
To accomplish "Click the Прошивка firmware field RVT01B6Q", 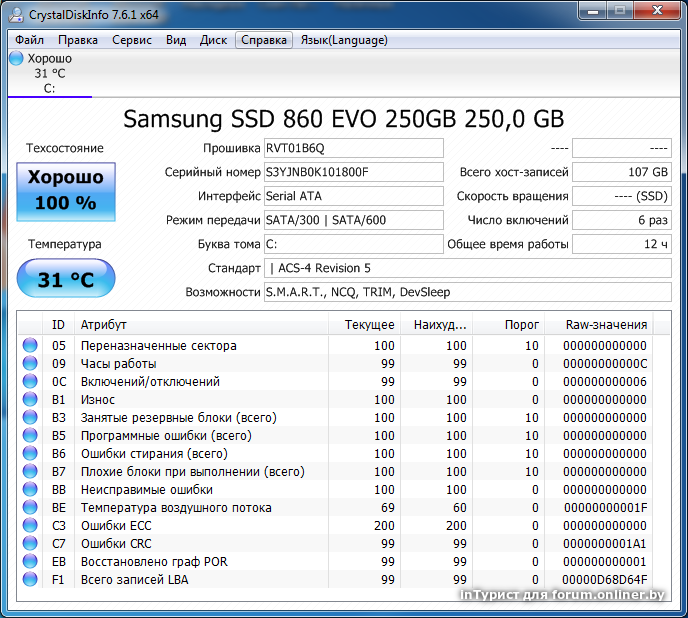I will pos(353,148).
